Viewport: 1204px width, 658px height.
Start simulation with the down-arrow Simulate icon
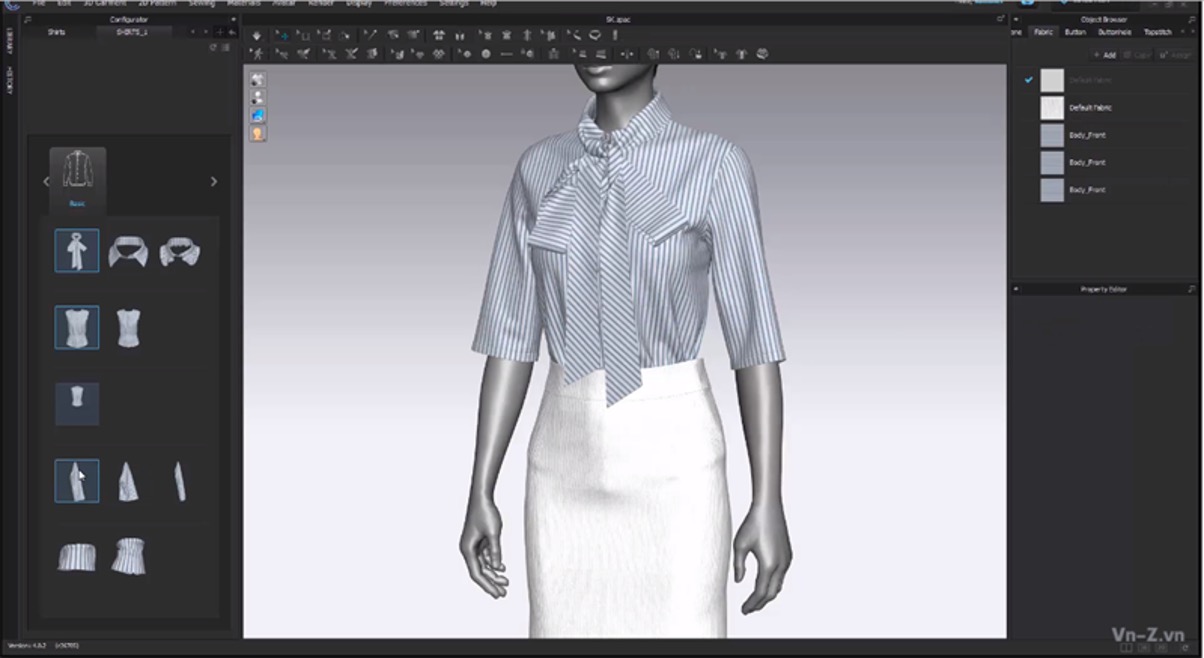point(256,35)
